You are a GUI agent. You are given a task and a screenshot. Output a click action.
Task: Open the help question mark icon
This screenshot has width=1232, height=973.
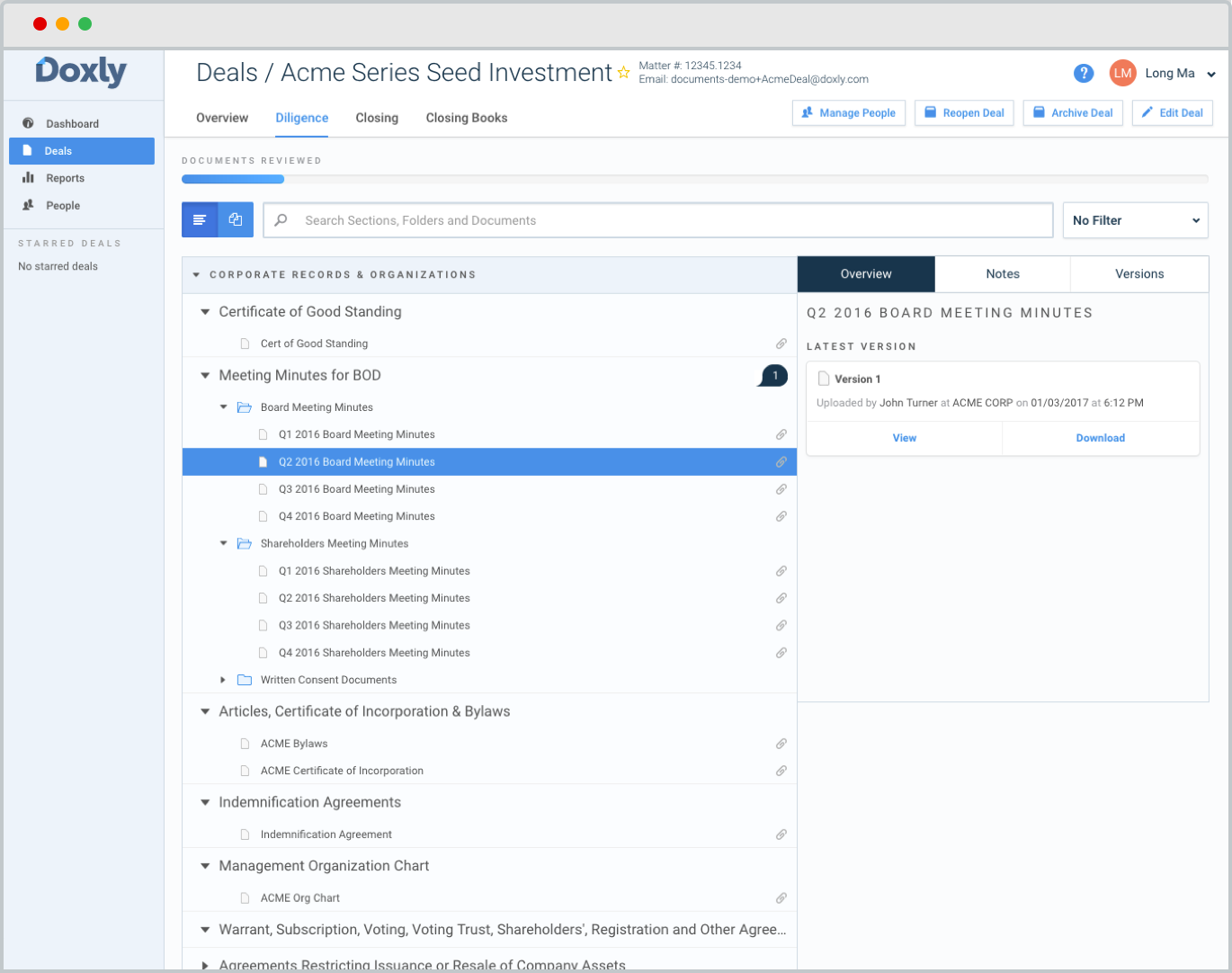(1084, 74)
